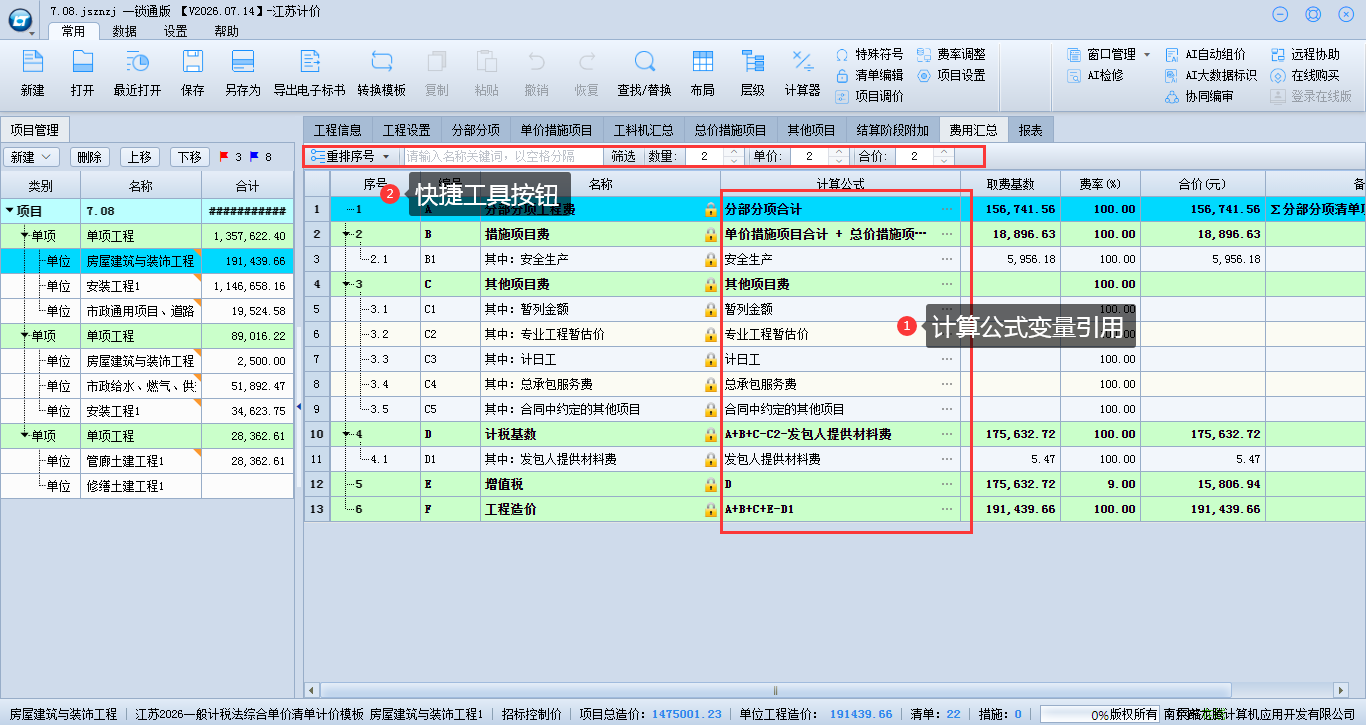This screenshot has width=1366, height=725.
Task: Open the 报表 tab
Action: point(1031,130)
